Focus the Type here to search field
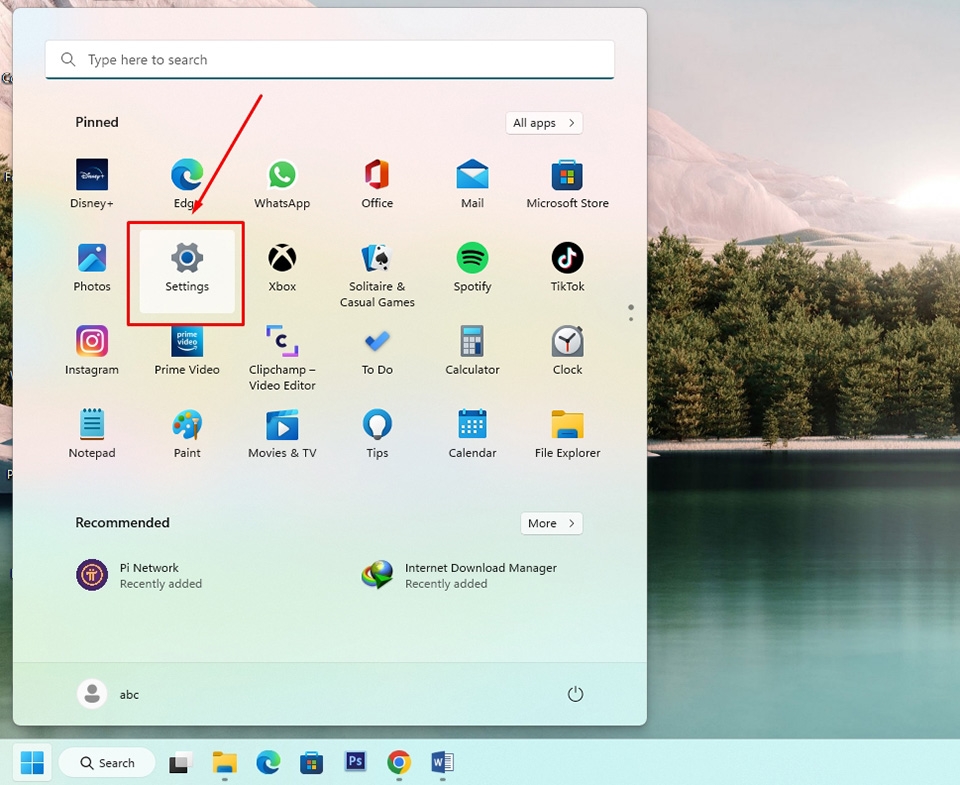 click(329, 59)
